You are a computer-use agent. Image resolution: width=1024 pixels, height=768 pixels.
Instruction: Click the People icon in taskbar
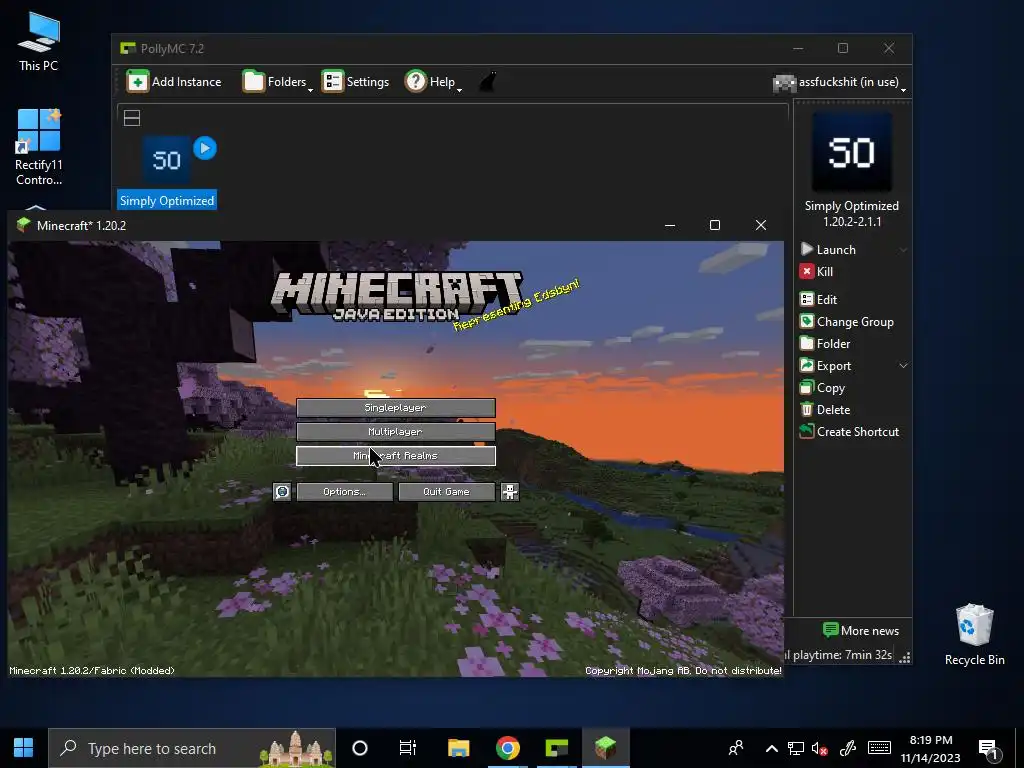pos(736,748)
